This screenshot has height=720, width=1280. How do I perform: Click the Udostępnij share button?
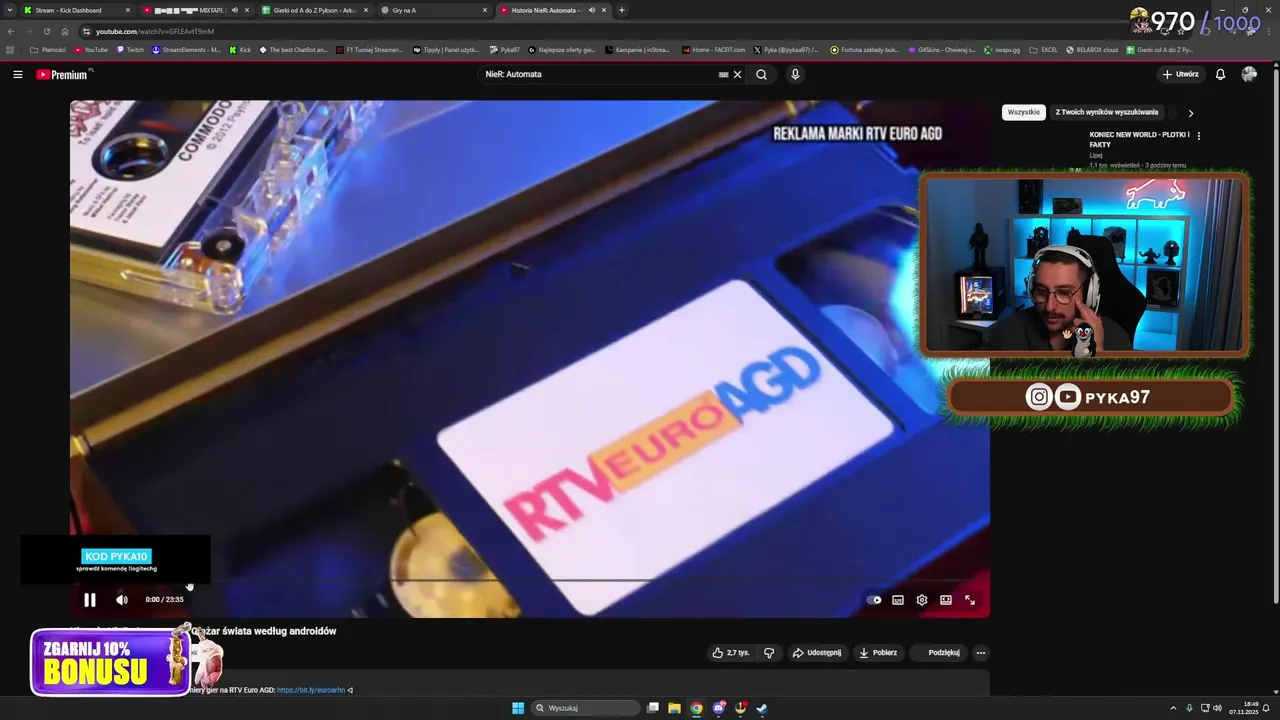pos(817,653)
